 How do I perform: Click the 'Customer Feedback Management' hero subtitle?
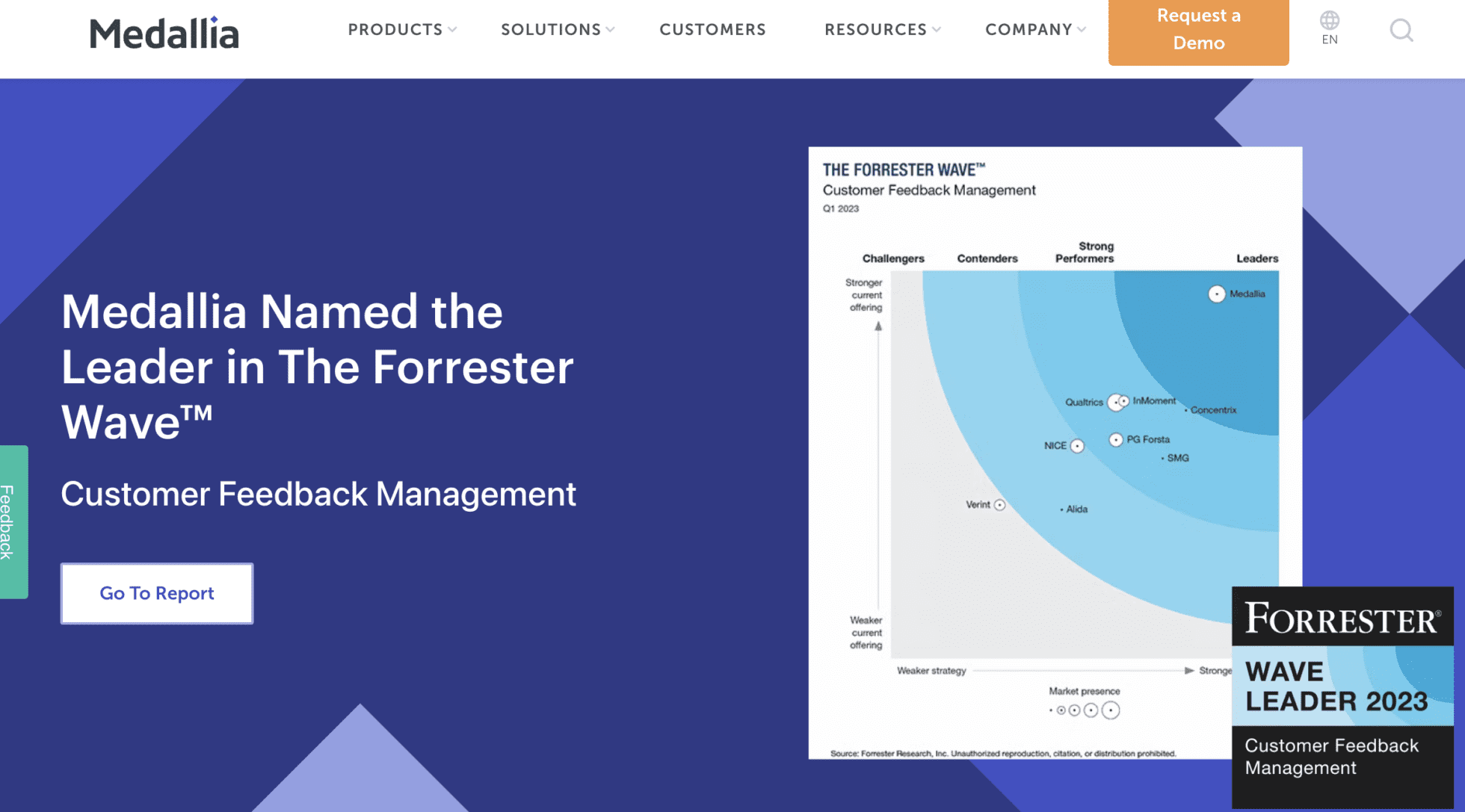click(318, 494)
